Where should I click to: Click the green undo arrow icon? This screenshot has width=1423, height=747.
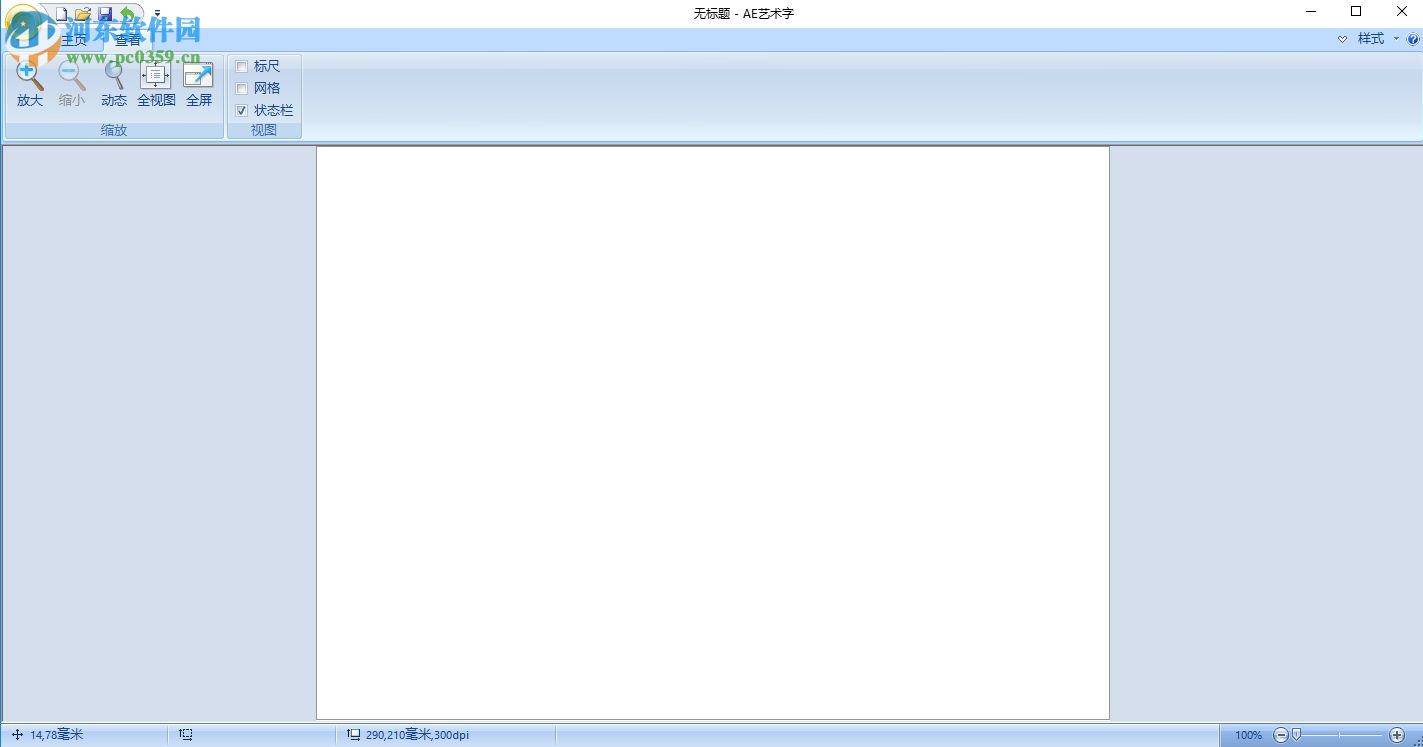(127, 14)
